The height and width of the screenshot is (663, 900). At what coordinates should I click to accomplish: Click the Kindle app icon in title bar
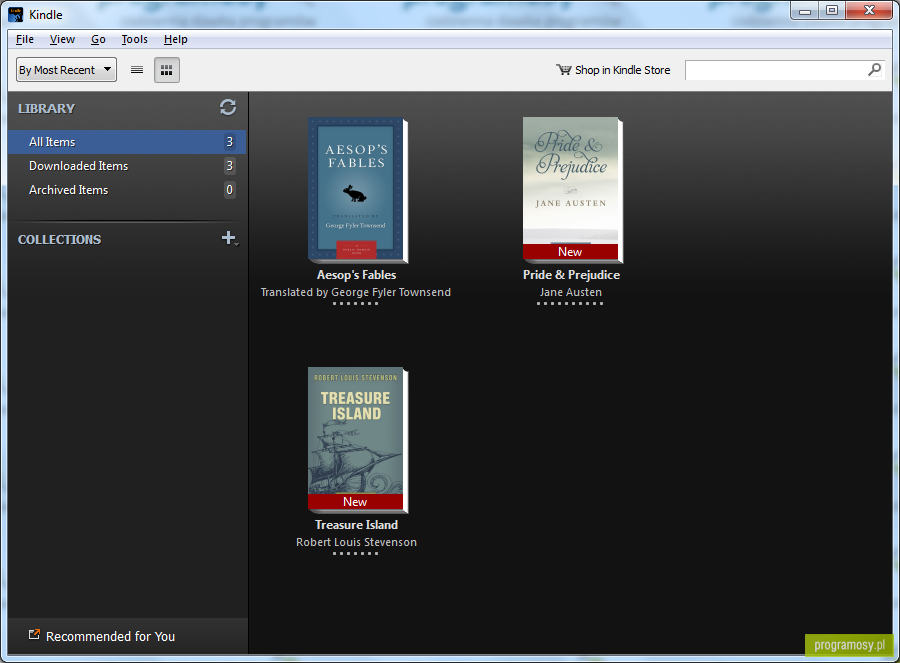15,14
